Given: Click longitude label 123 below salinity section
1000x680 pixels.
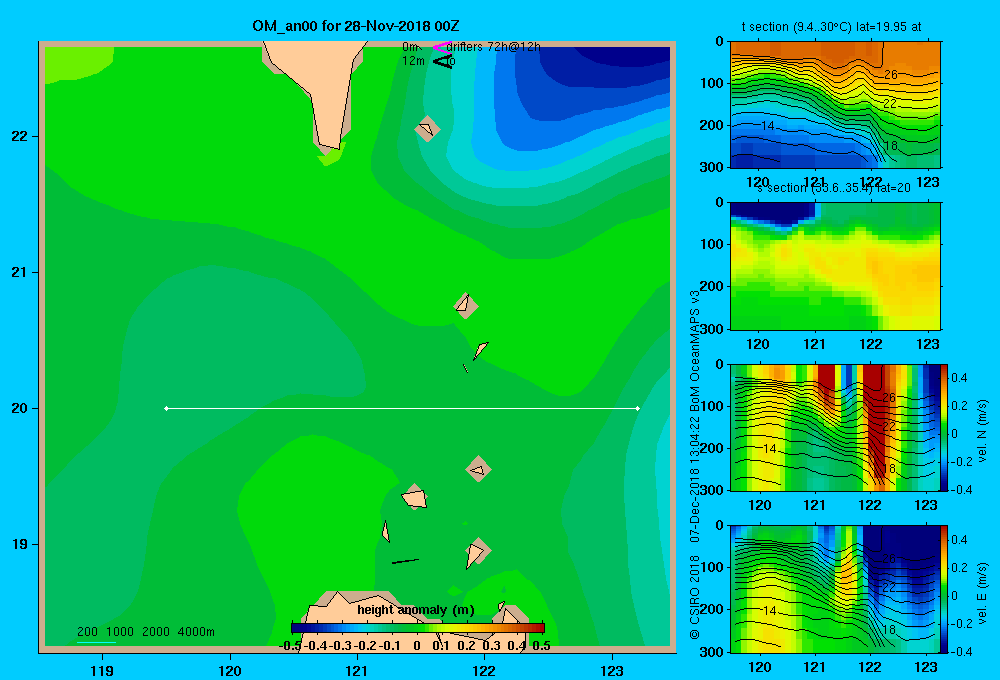Looking at the screenshot, I should [927, 344].
